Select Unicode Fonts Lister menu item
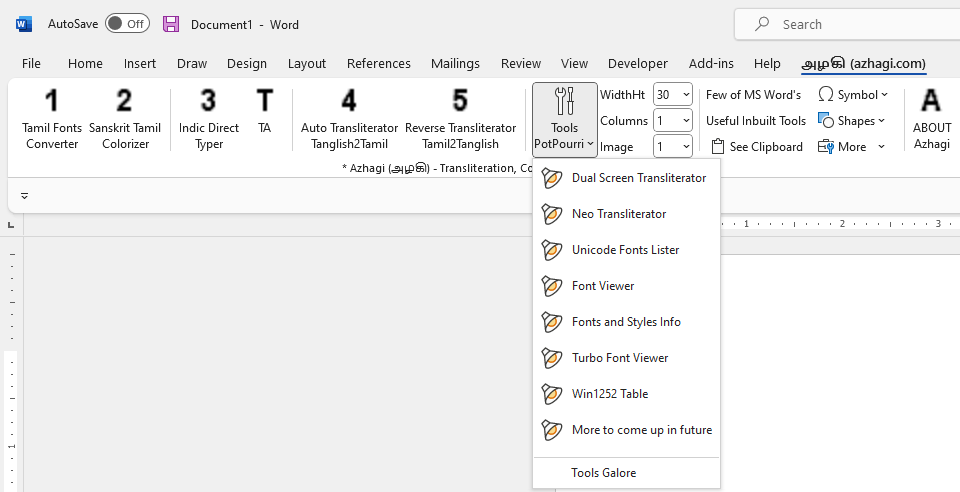The width and height of the screenshot is (960, 492). pyautogui.click(x=626, y=250)
